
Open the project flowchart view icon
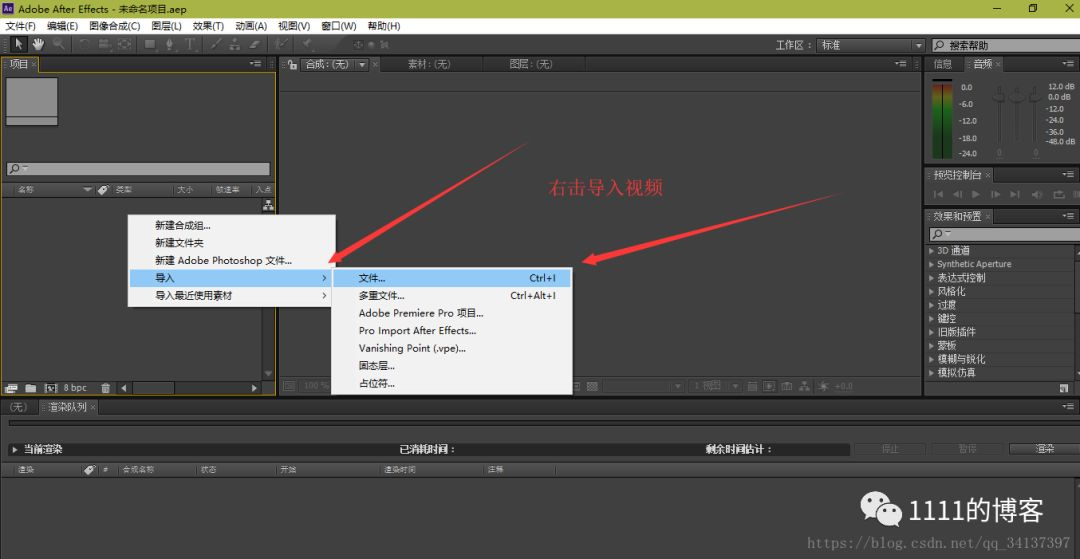[268, 204]
